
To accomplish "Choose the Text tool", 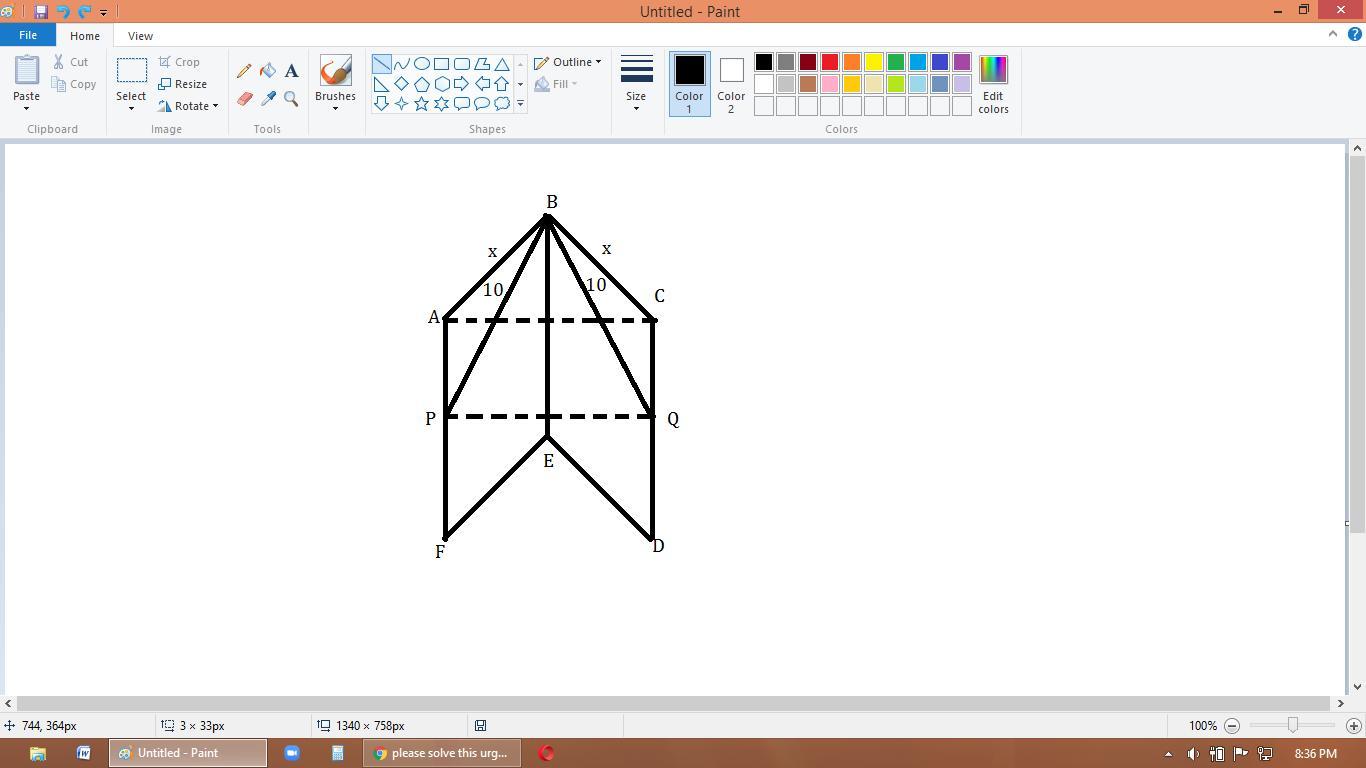I will pos(291,71).
